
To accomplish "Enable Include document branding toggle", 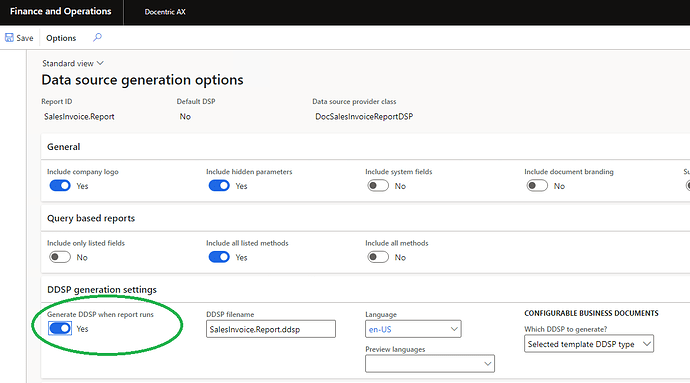I will tap(537, 186).
